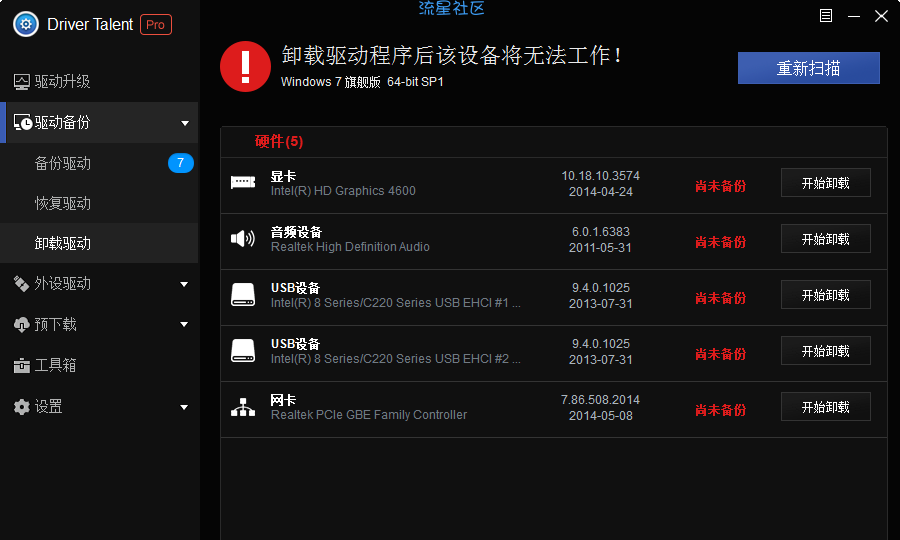Click 开始卸载 for Realtek High Definition Audio
The image size is (900, 540).
click(825, 239)
